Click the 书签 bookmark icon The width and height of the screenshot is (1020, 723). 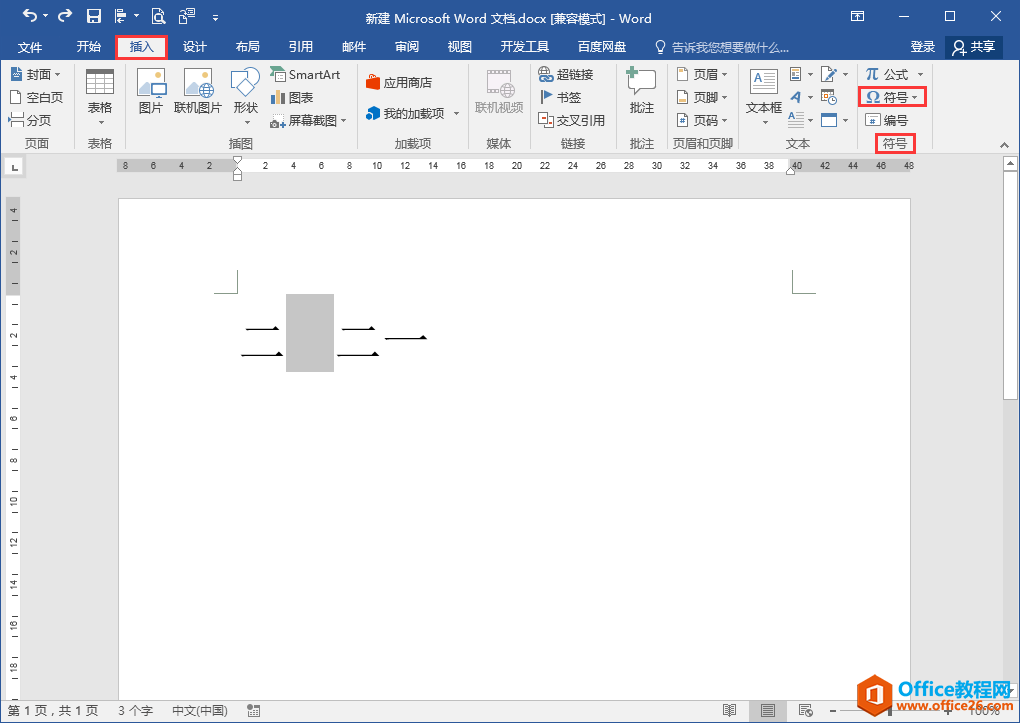[560, 98]
